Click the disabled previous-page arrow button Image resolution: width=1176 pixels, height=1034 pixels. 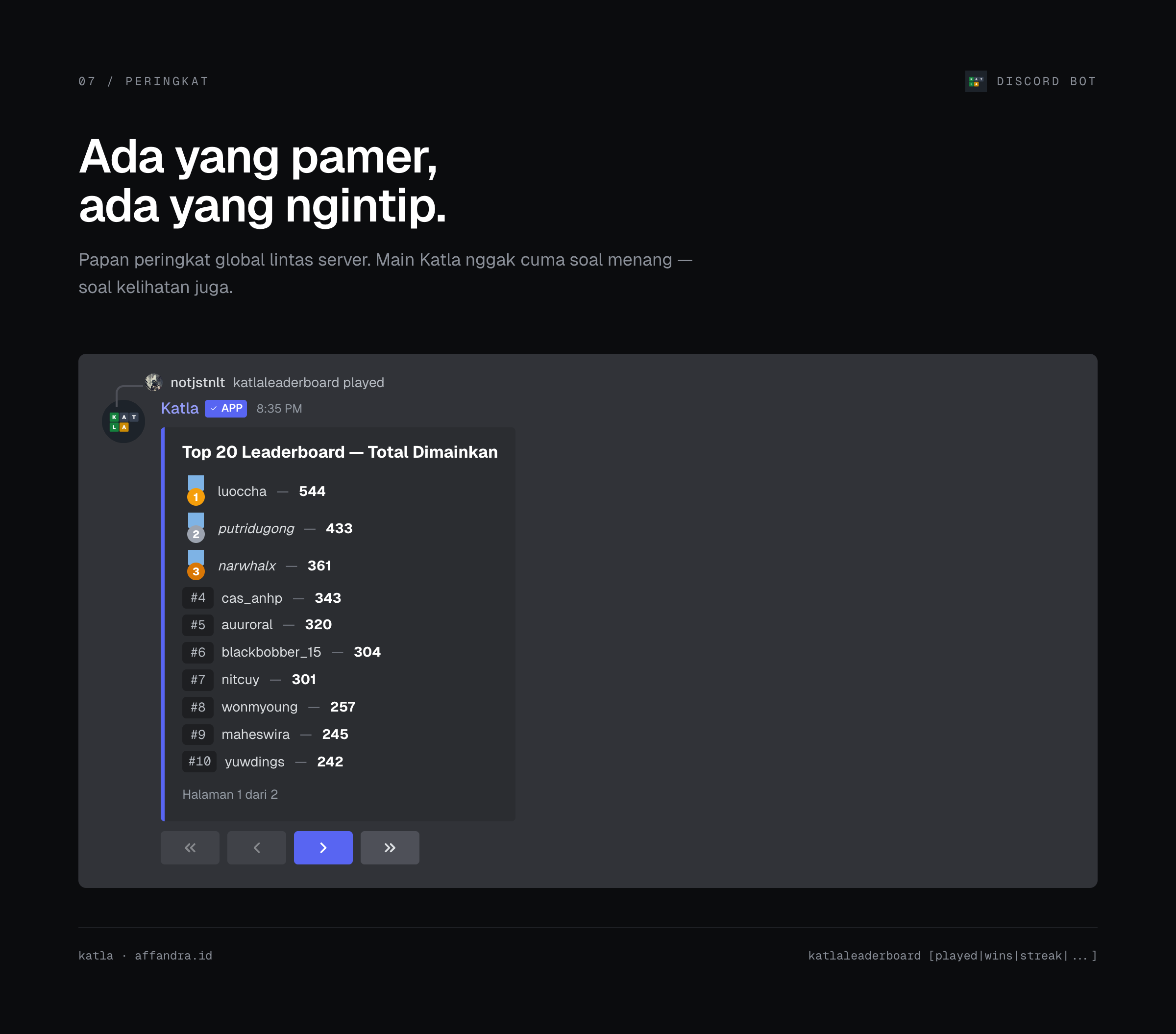pyautogui.click(x=257, y=848)
